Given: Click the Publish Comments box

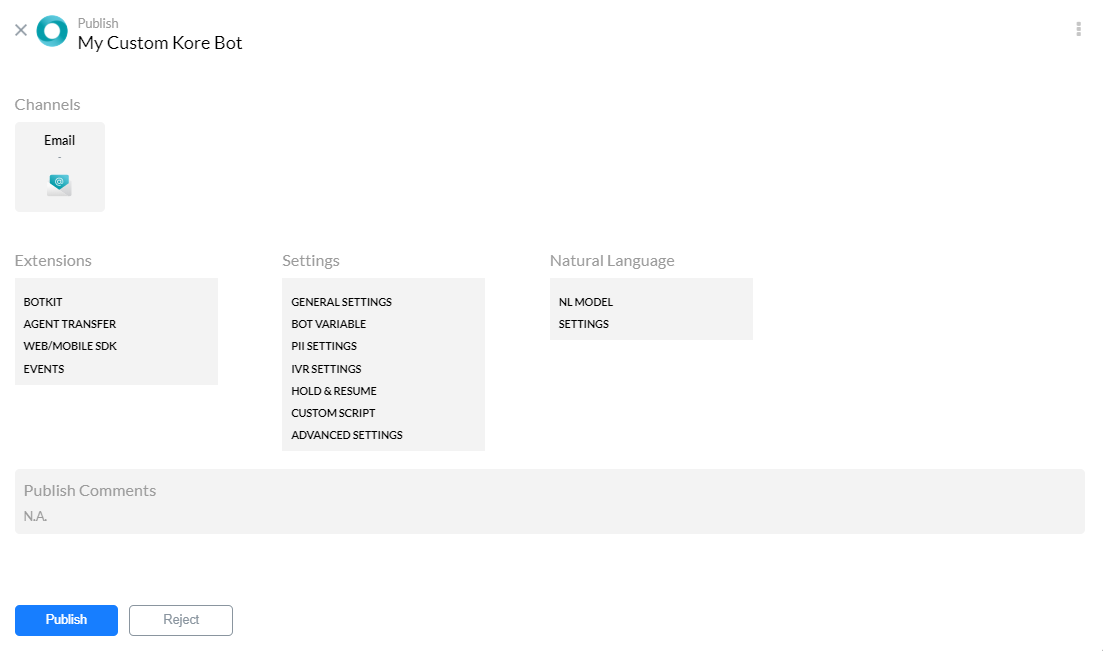Looking at the screenshot, I should [549, 501].
